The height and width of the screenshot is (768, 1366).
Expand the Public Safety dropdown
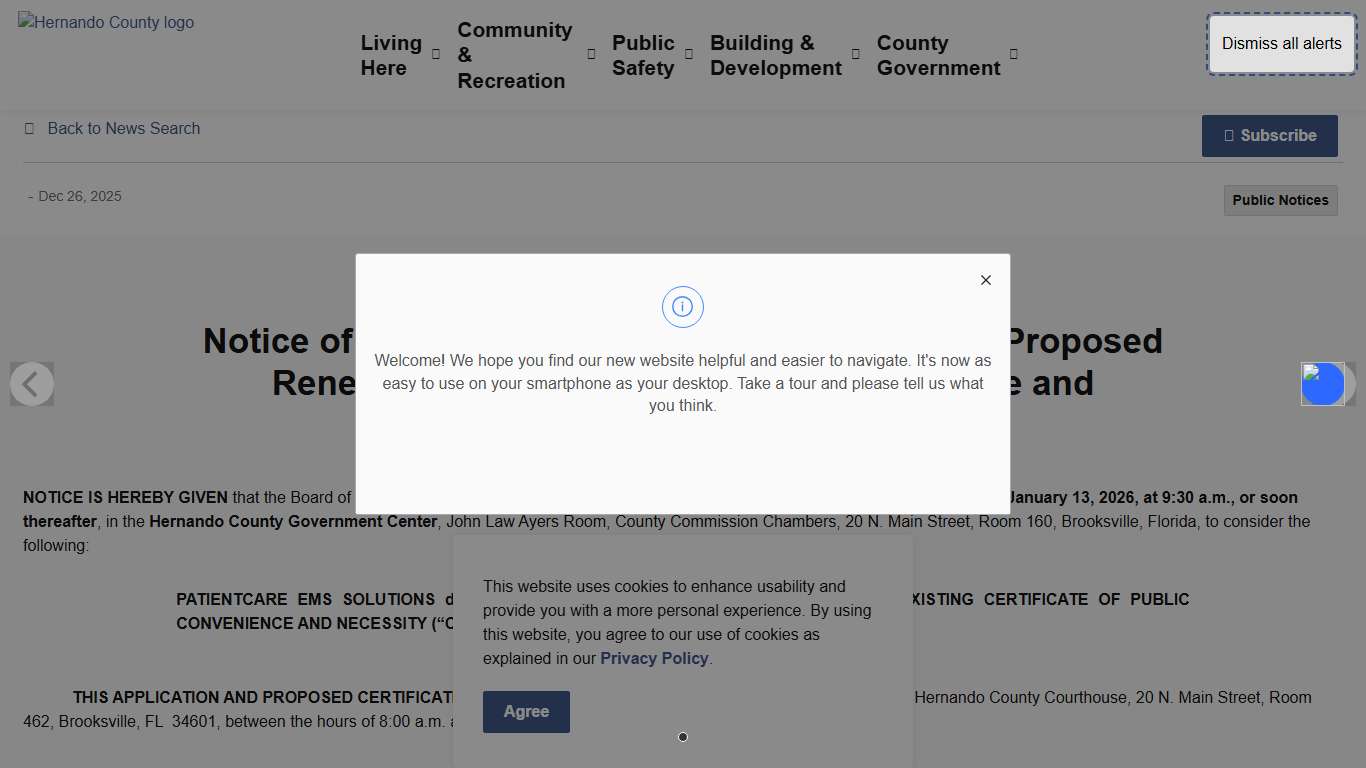(x=688, y=56)
